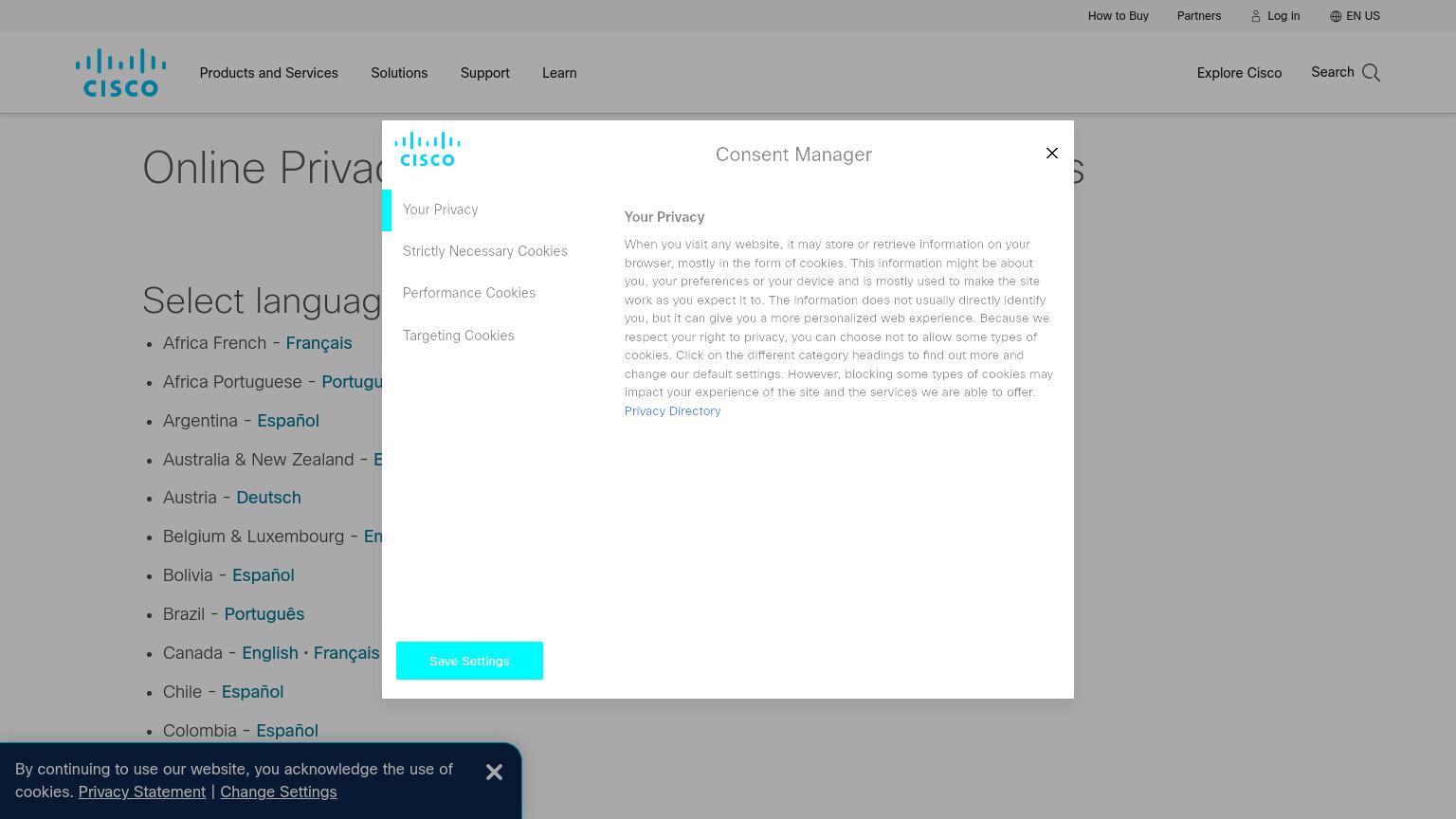Image resolution: width=1456 pixels, height=819 pixels.
Task: Select Français for Canada
Action: (346, 653)
